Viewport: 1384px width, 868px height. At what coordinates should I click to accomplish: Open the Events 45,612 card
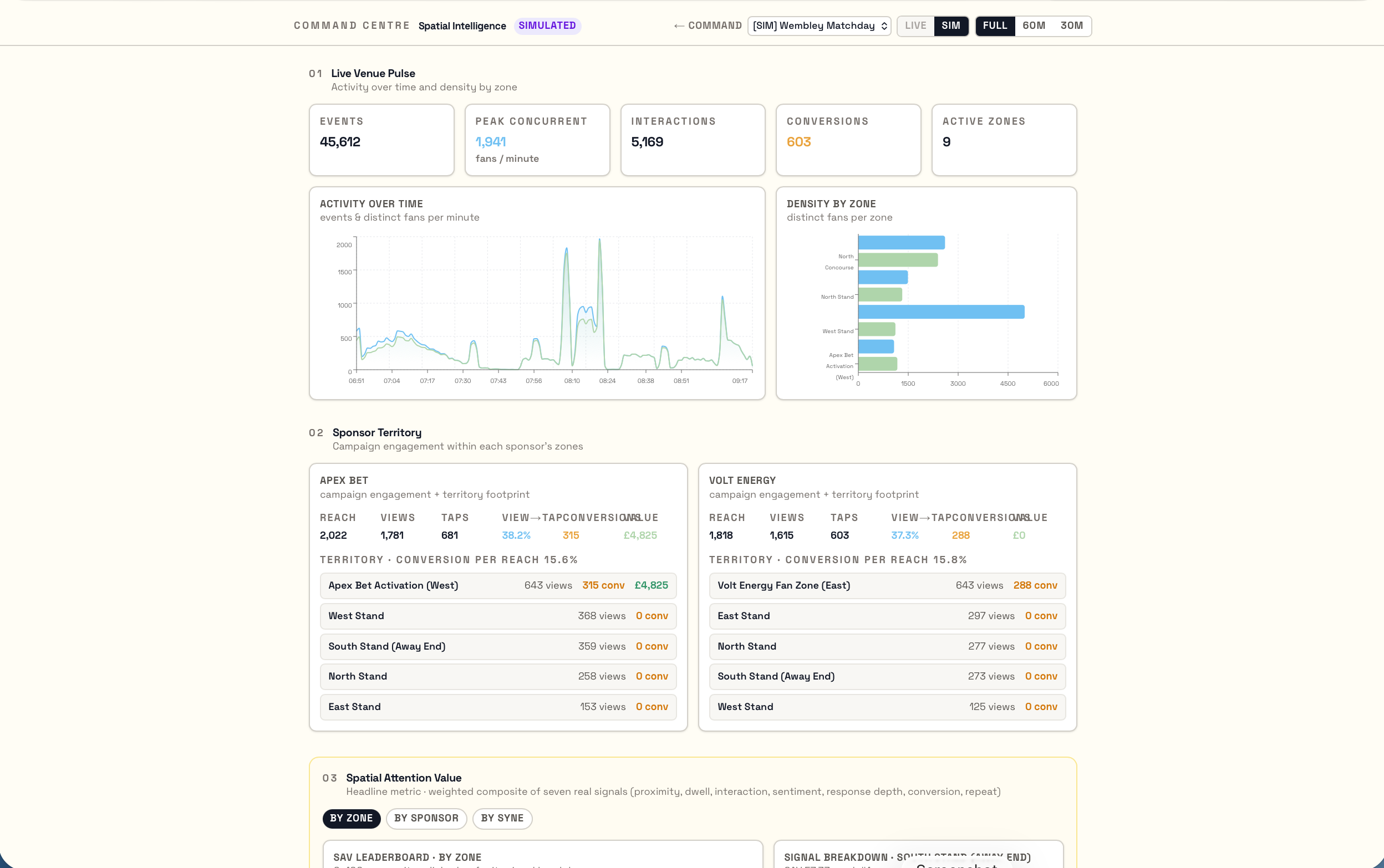click(x=381, y=140)
